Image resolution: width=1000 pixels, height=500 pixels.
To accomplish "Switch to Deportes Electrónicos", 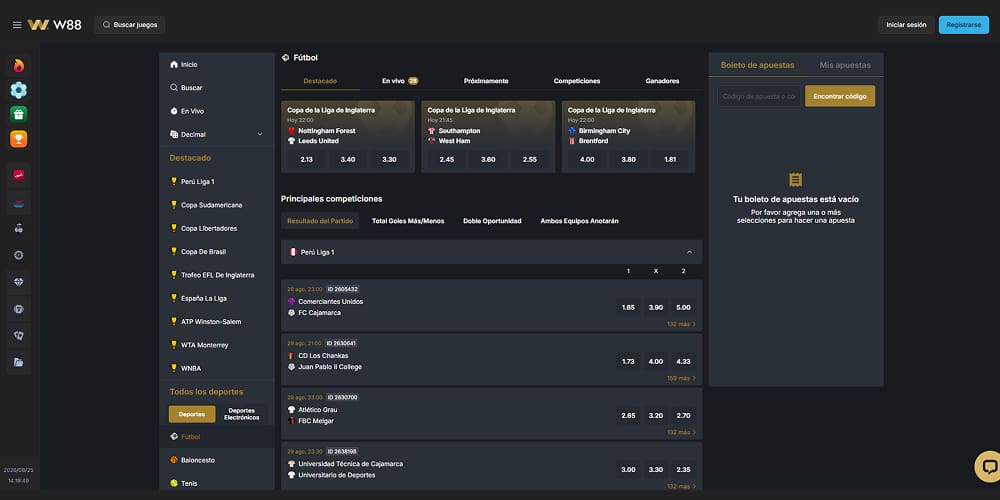I will point(242,415).
